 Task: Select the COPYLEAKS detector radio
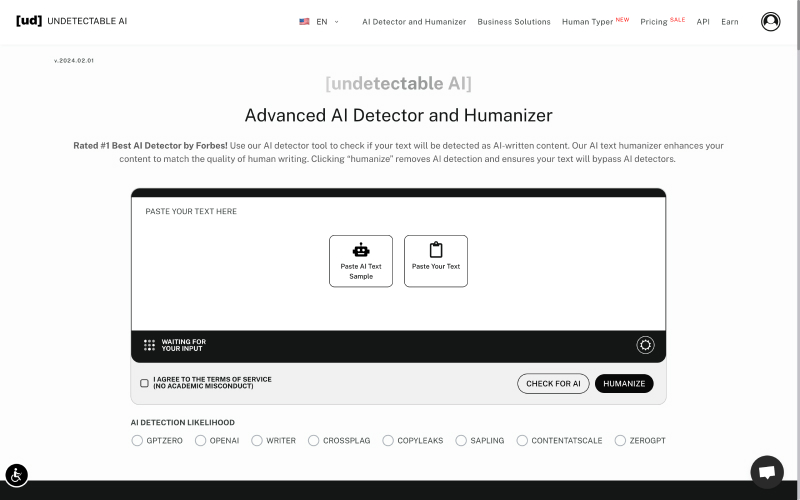tap(388, 440)
